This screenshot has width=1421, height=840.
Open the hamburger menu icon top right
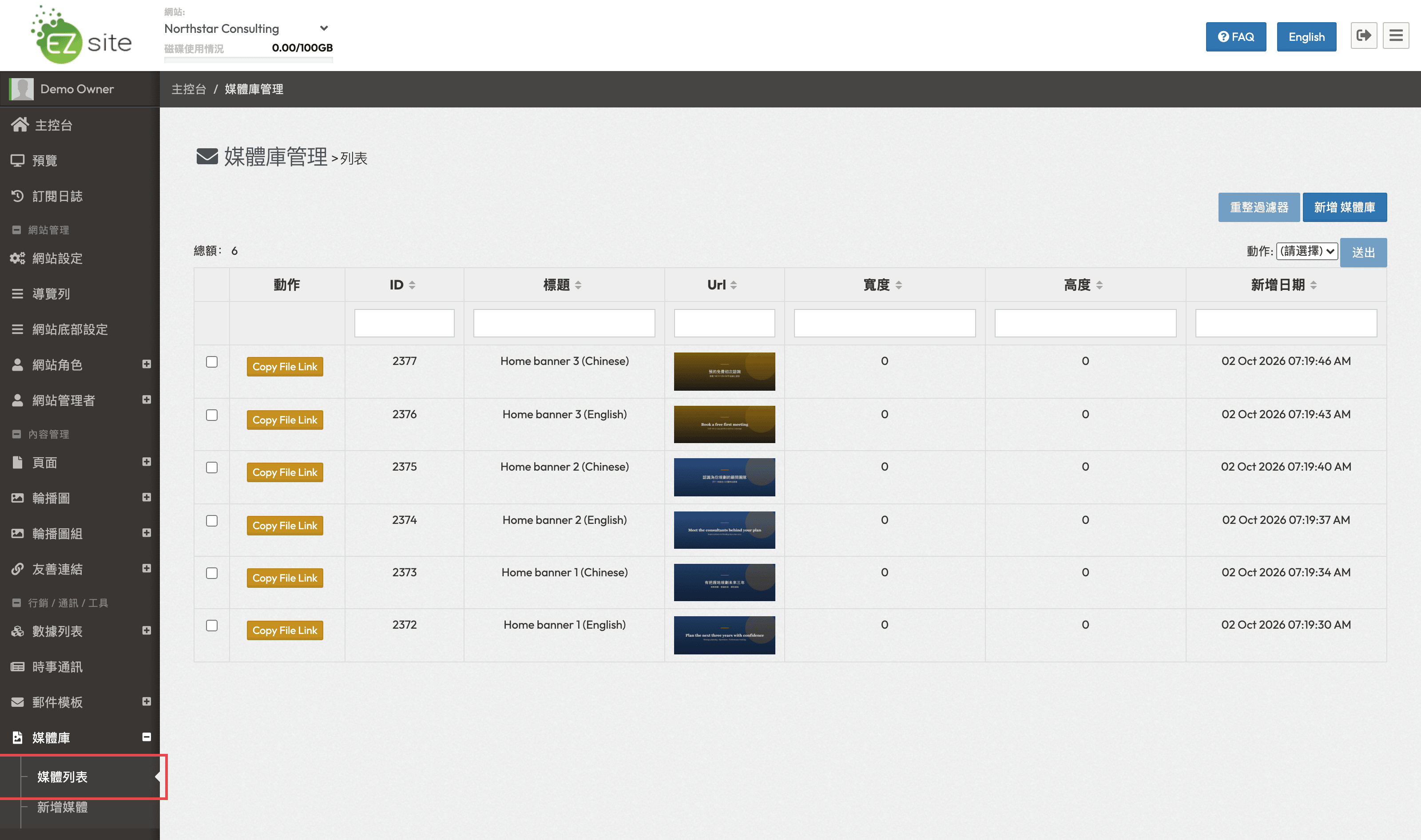[x=1396, y=36]
